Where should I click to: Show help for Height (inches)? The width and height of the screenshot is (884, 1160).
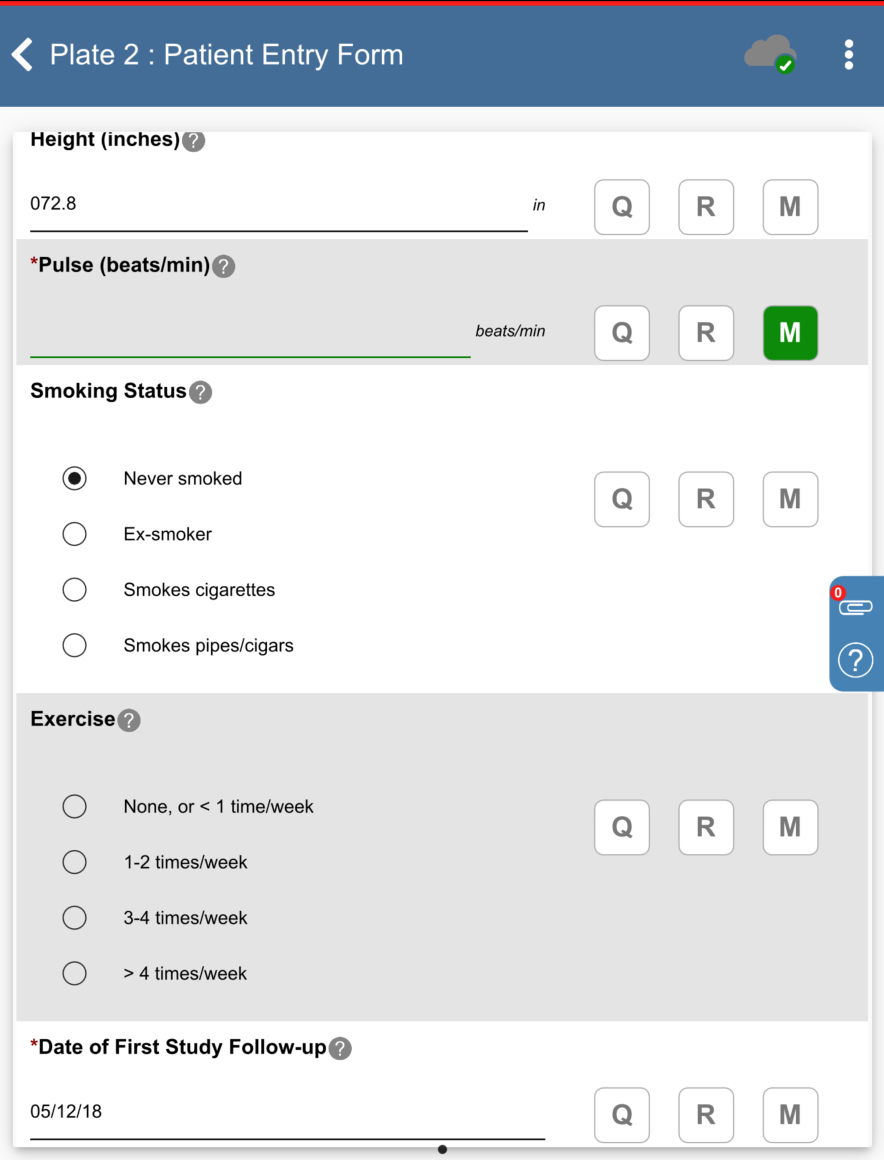click(194, 141)
